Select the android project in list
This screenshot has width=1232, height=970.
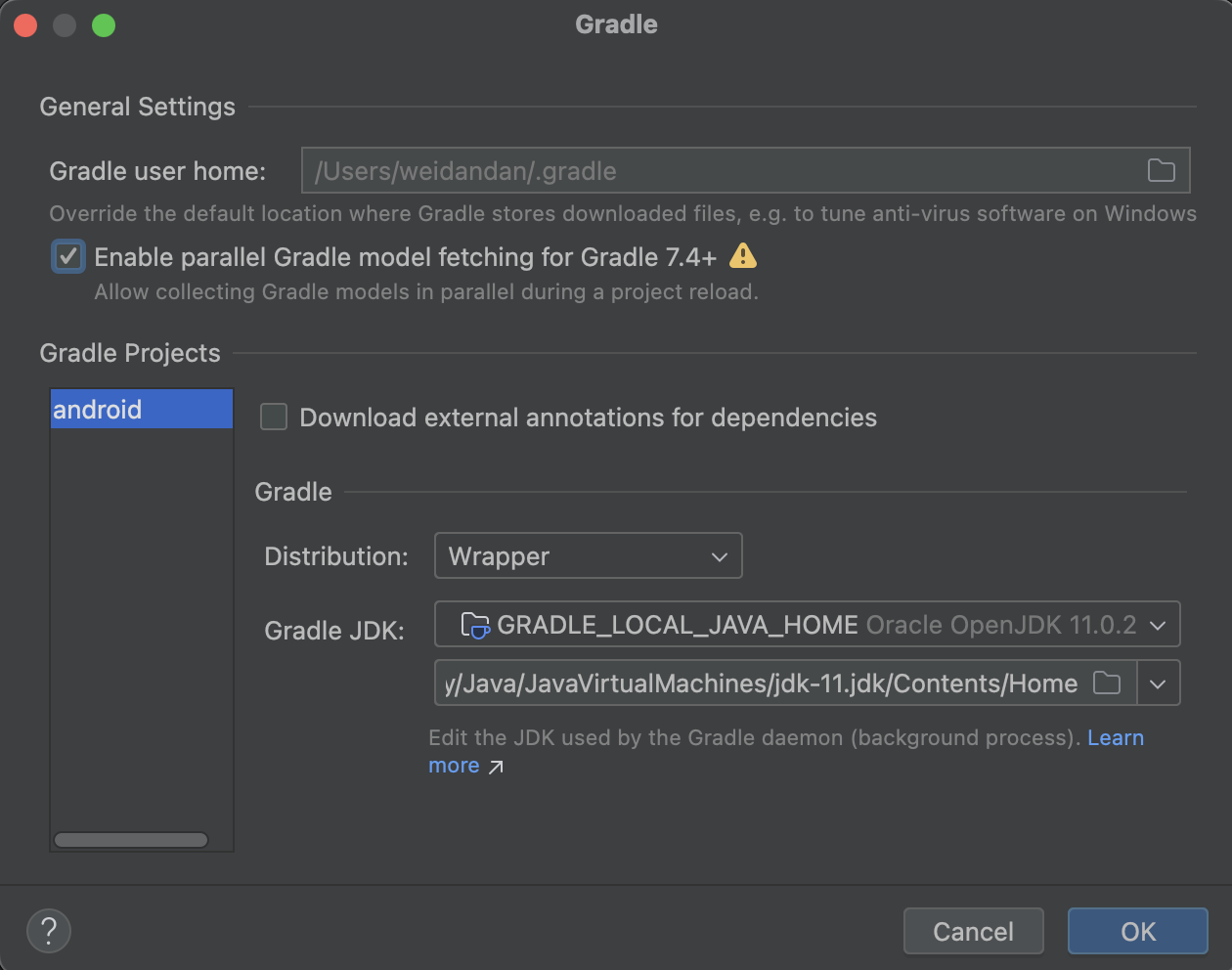click(142, 409)
